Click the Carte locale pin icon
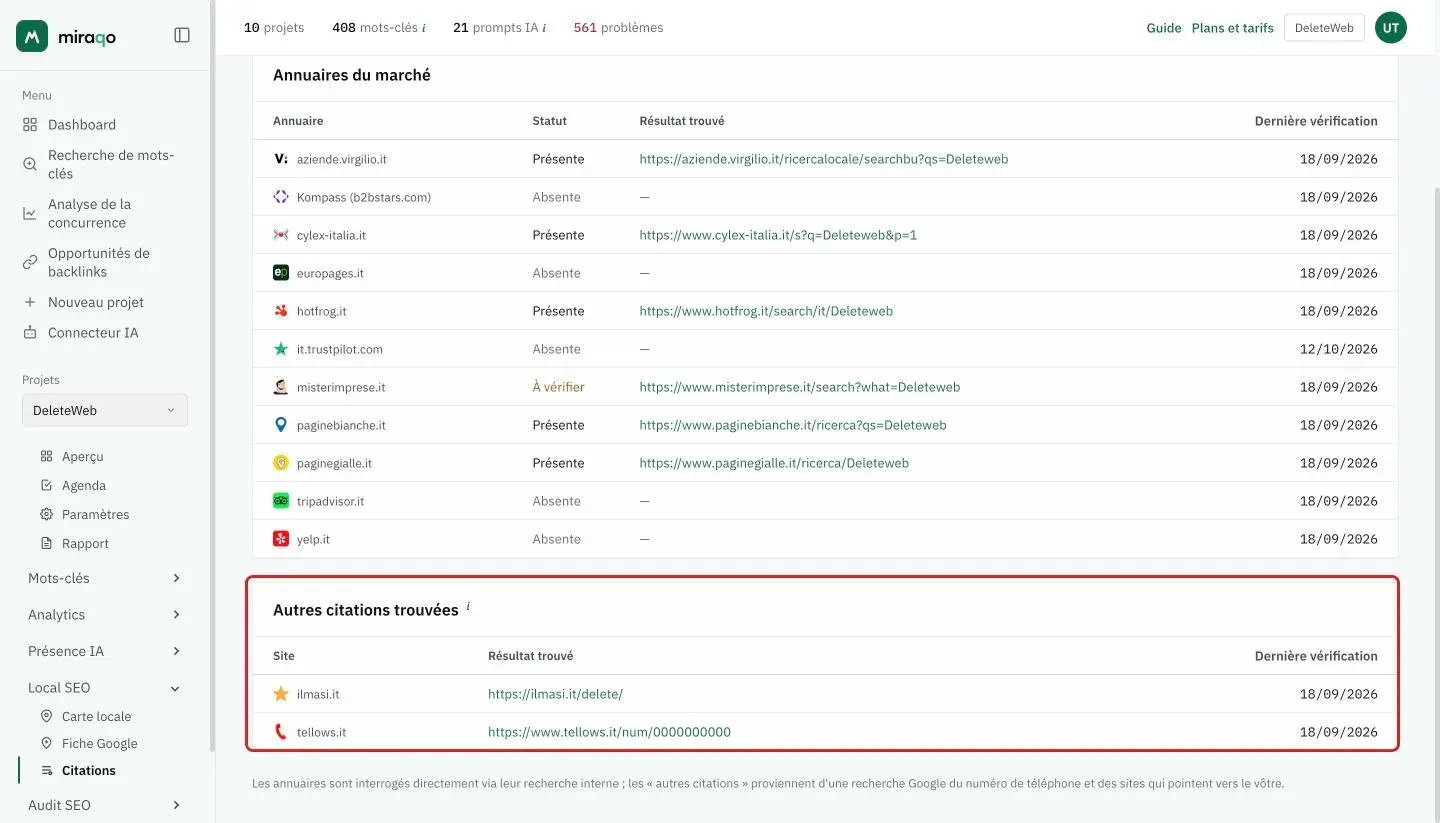 [46, 716]
